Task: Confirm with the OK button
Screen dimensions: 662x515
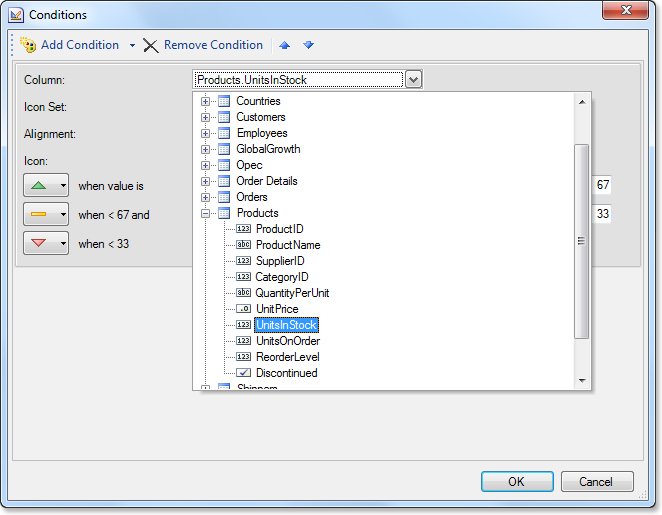Action: [x=517, y=482]
